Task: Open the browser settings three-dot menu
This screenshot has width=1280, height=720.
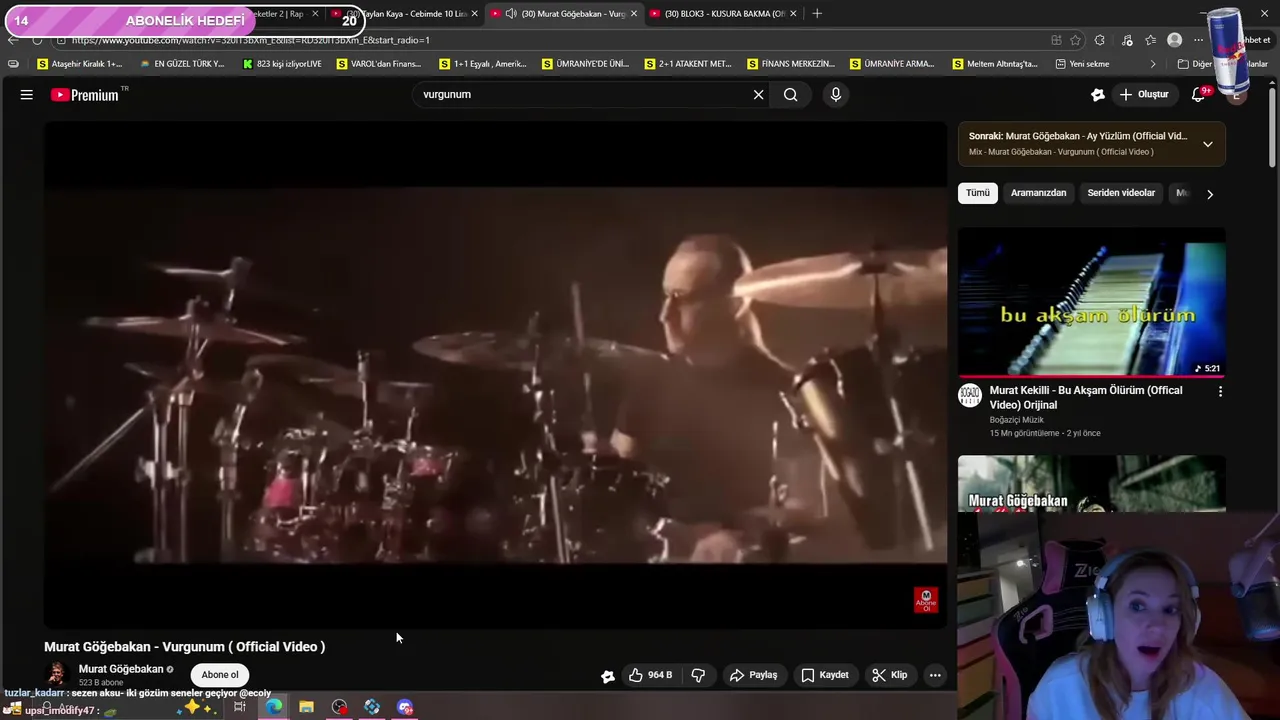Action: click(1198, 40)
